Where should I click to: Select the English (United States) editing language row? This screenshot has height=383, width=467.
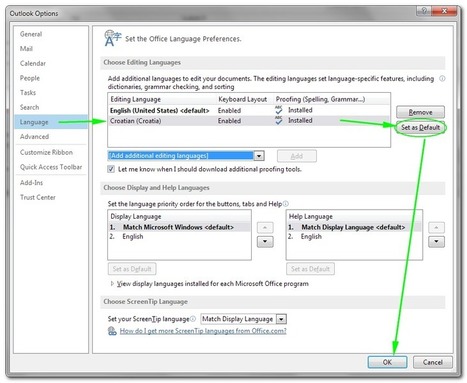click(249, 110)
